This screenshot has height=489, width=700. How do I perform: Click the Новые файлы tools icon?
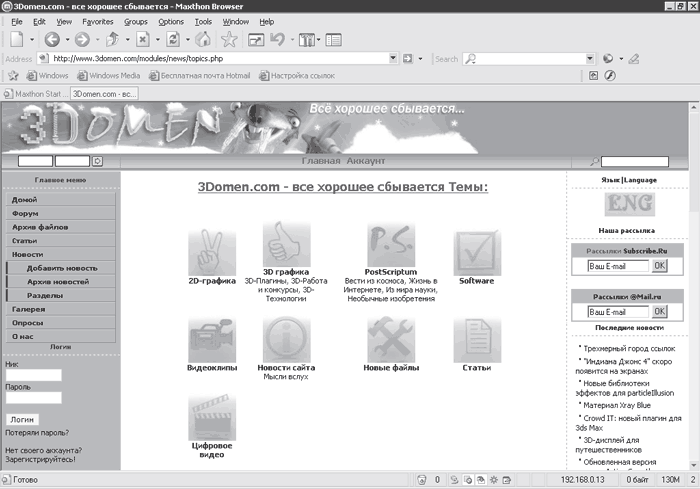coord(390,340)
